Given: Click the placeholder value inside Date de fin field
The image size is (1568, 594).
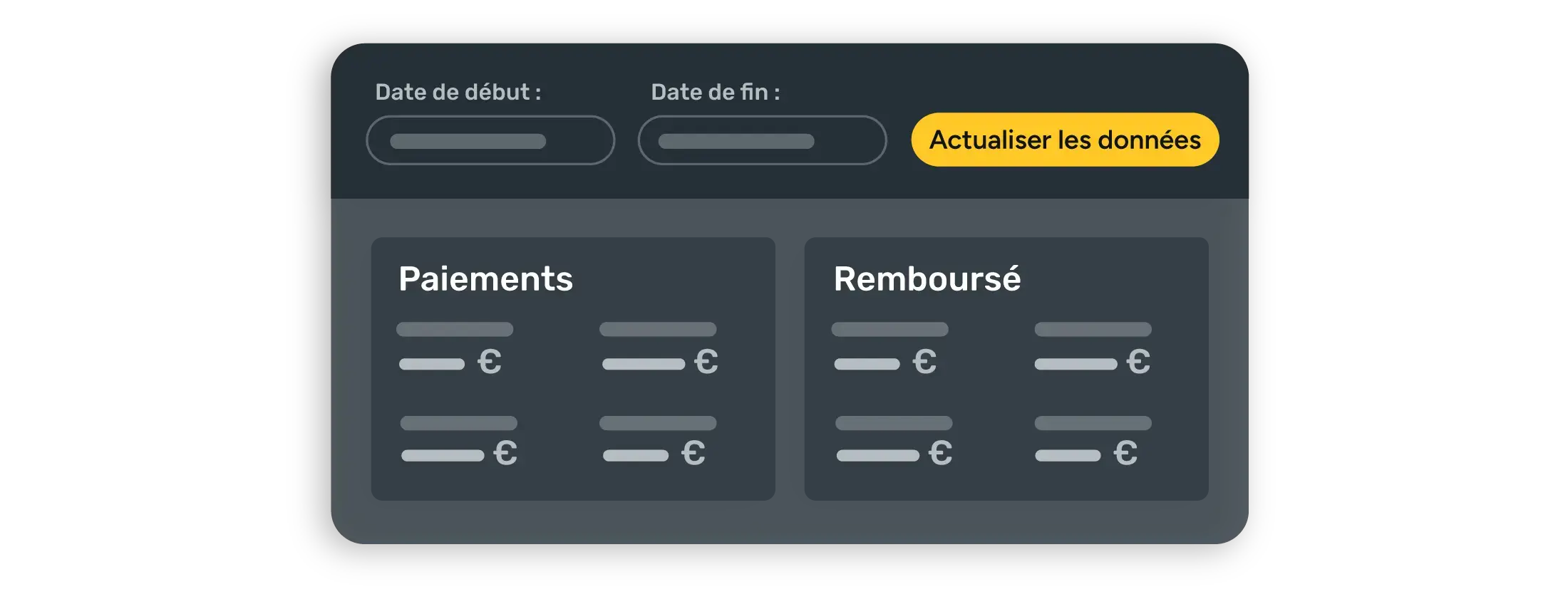Looking at the screenshot, I should pyautogui.click(x=736, y=141).
